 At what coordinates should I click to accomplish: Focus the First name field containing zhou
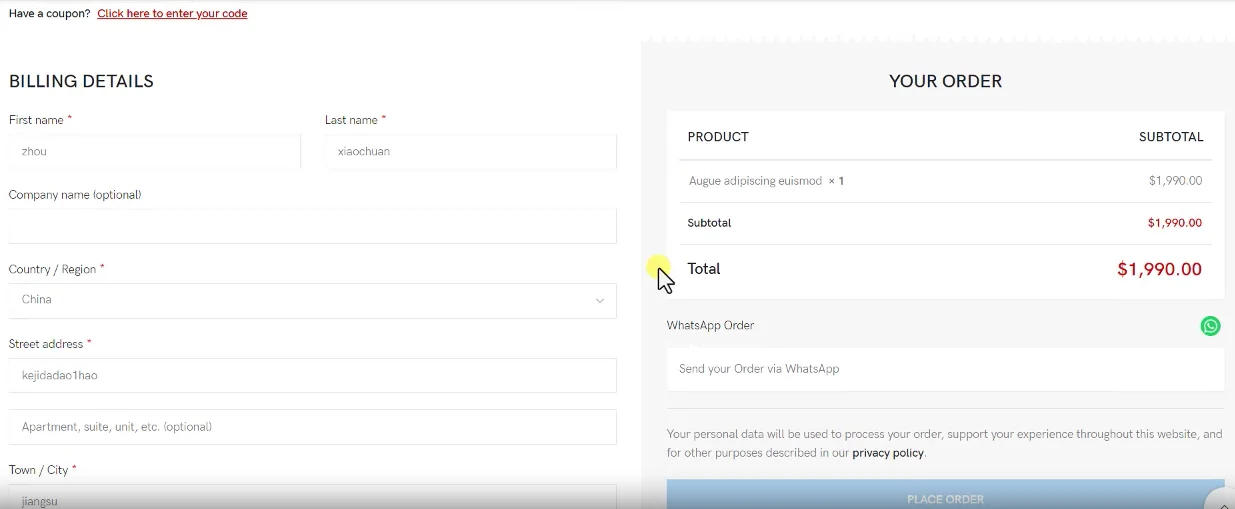[x=154, y=152]
